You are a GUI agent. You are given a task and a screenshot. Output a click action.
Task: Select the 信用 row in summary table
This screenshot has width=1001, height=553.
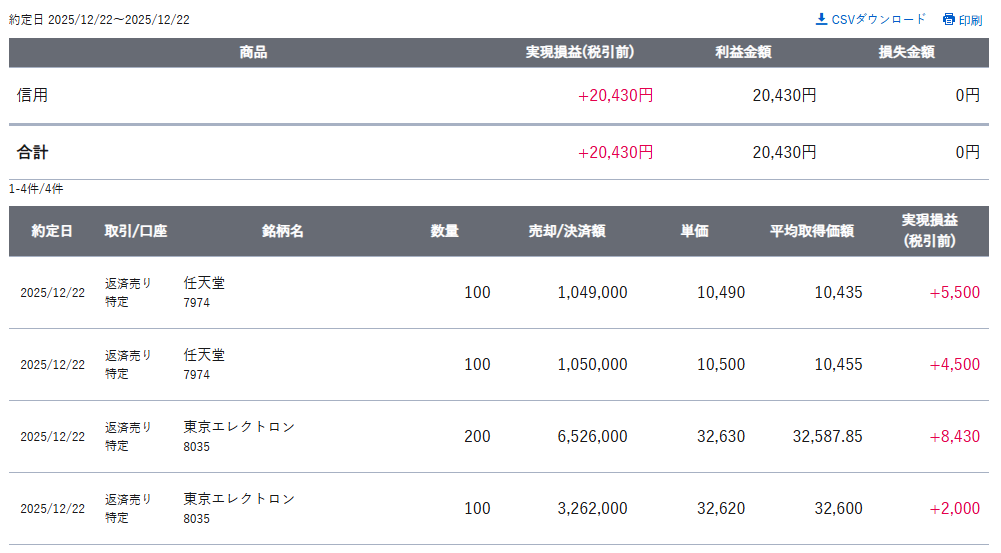[33, 96]
